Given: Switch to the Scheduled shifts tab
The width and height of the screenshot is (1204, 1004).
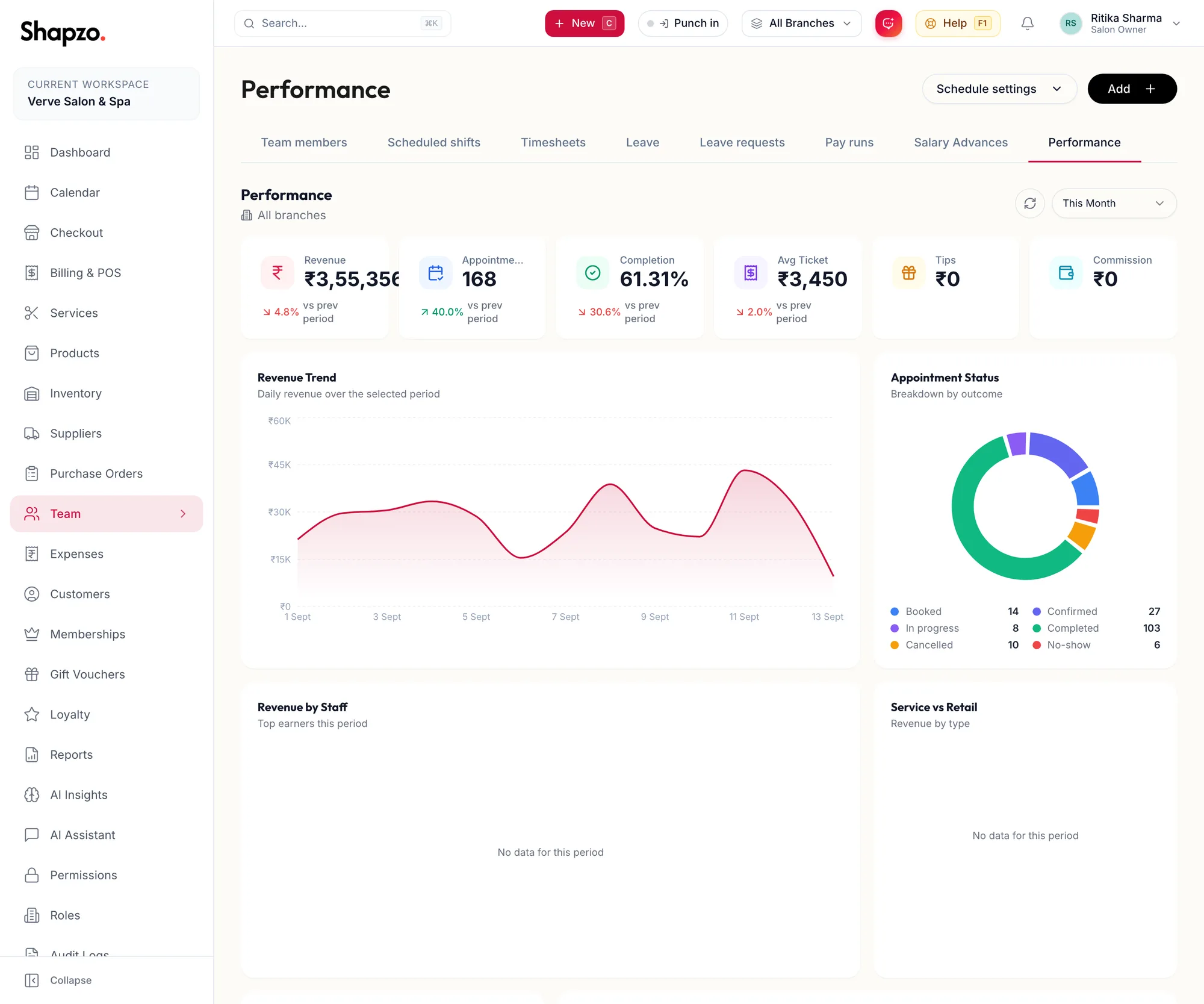Looking at the screenshot, I should (434, 143).
